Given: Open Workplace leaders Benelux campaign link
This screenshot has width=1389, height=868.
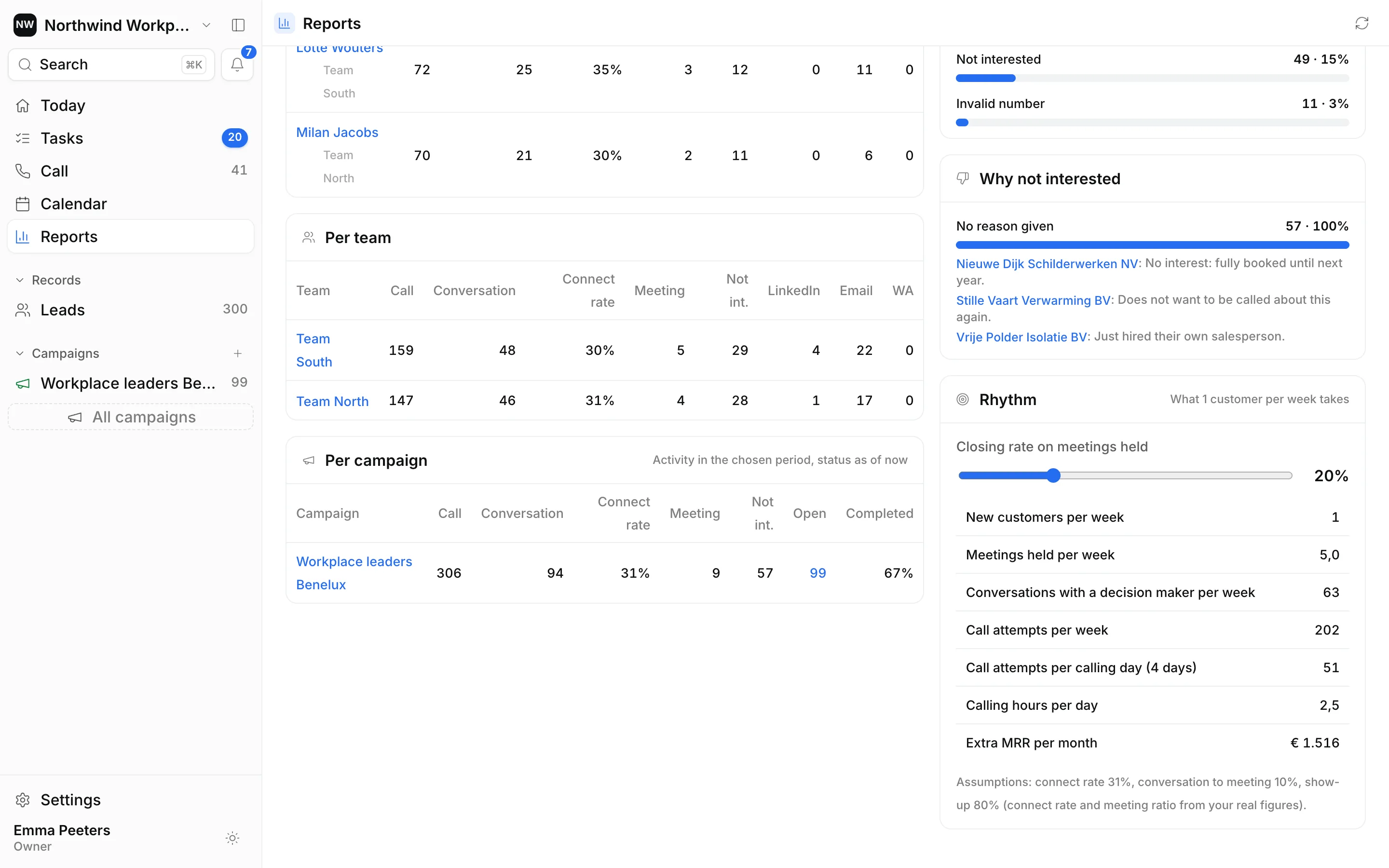Looking at the screenshot, I should (x=354, y=573).
